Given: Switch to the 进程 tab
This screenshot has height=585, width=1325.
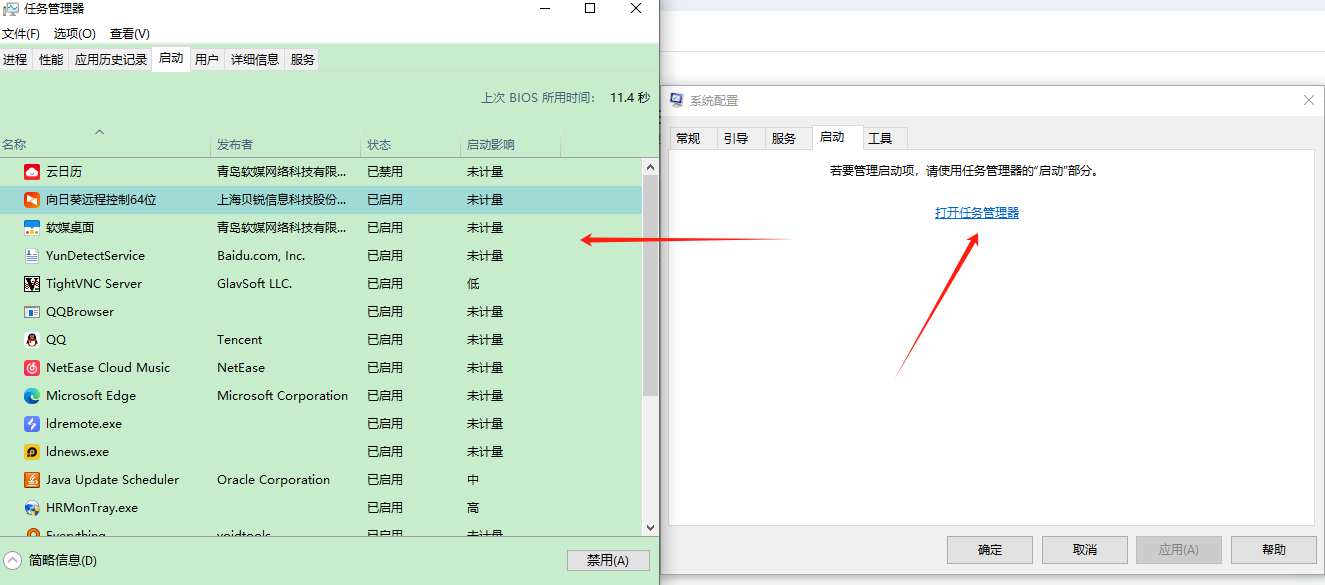Looking at the screenshot, I should (15, 60).
